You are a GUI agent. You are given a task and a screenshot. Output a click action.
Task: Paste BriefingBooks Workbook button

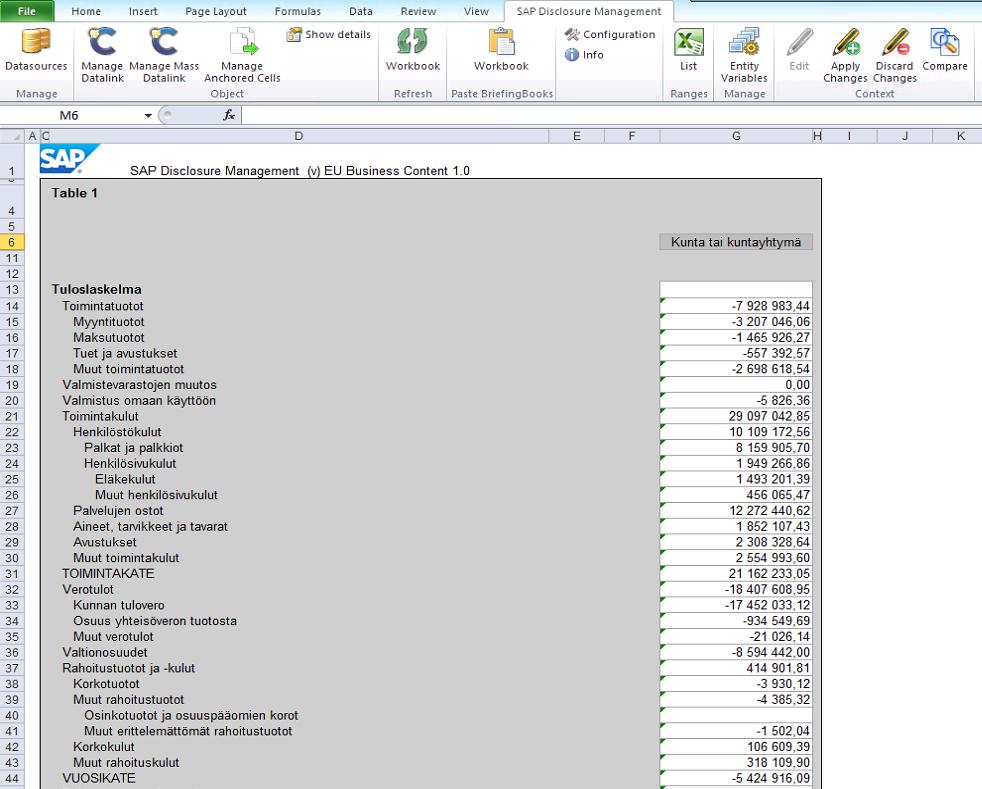501,50
